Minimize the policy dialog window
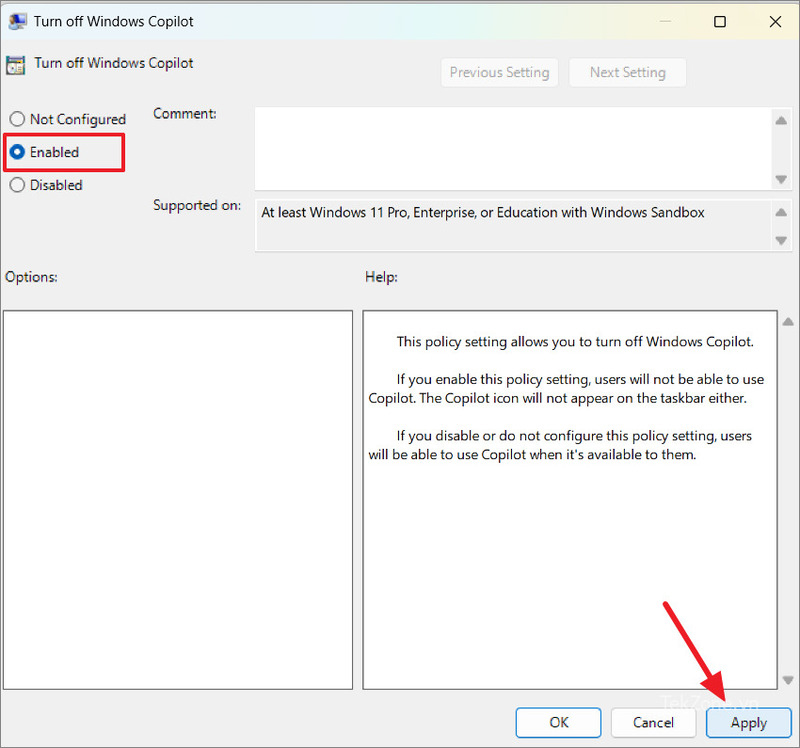This screenshot has height=748, width=800. [x=665, y=21]
